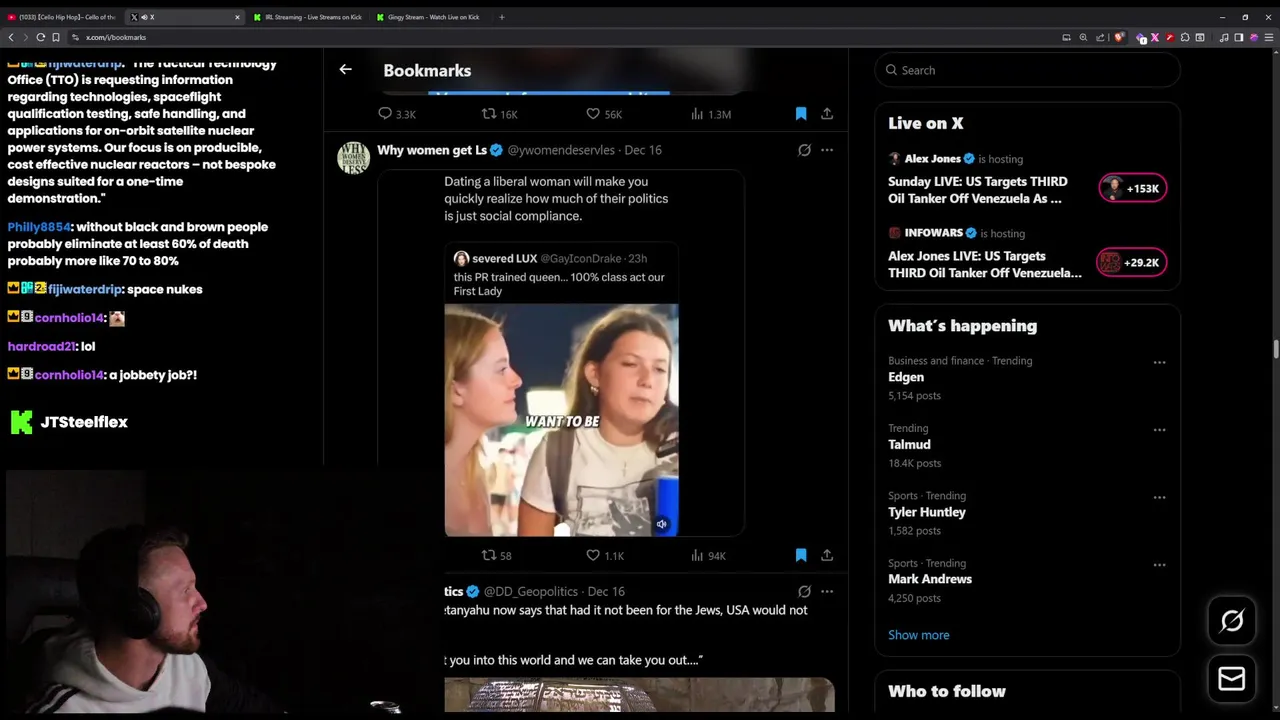Click Grok icon on DD_Geopolitics post

coord(804,591)
